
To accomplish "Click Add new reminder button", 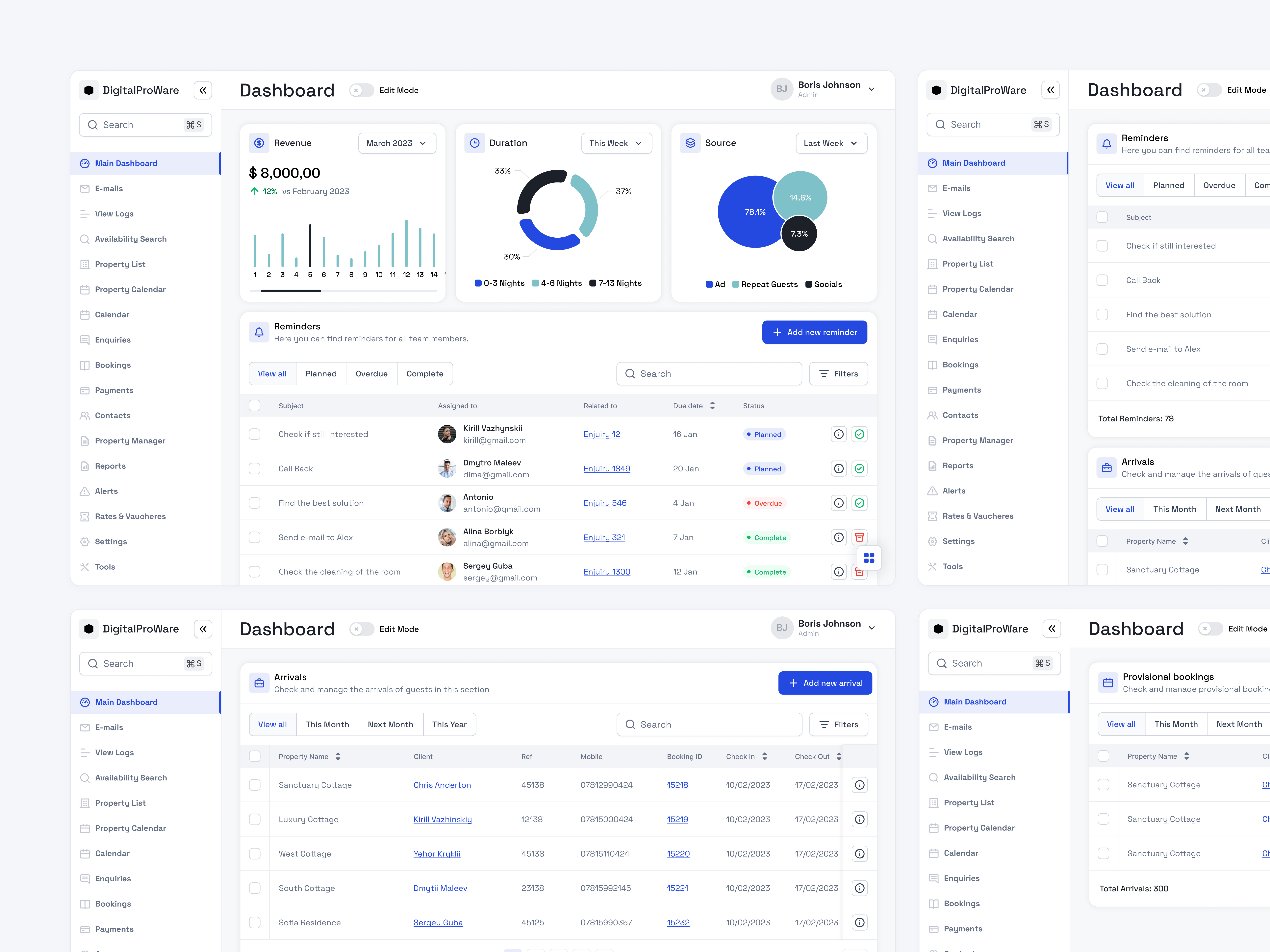I will pos(815,332).
